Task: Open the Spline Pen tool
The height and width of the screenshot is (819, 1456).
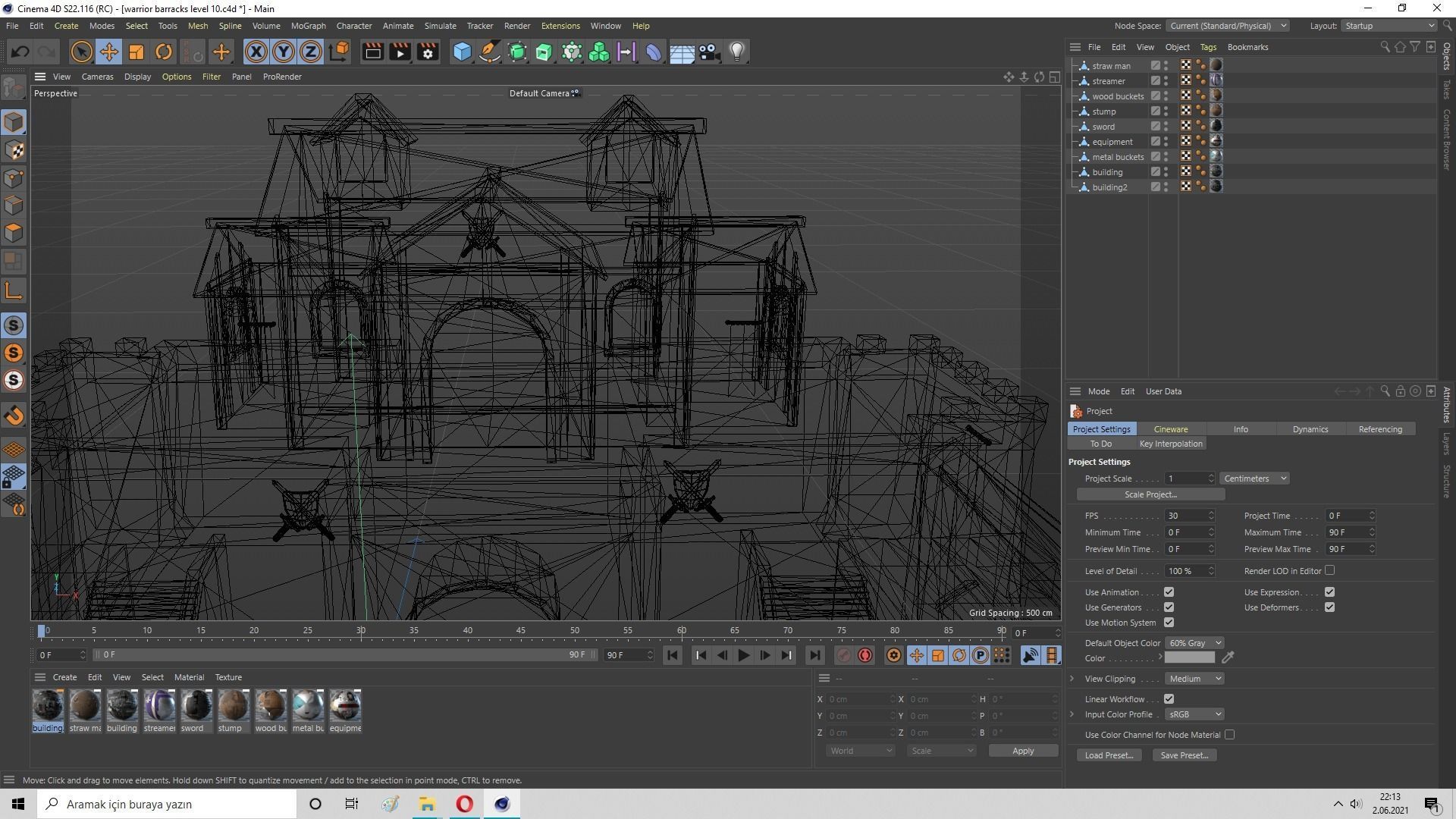Action: (x=490, y=52)
